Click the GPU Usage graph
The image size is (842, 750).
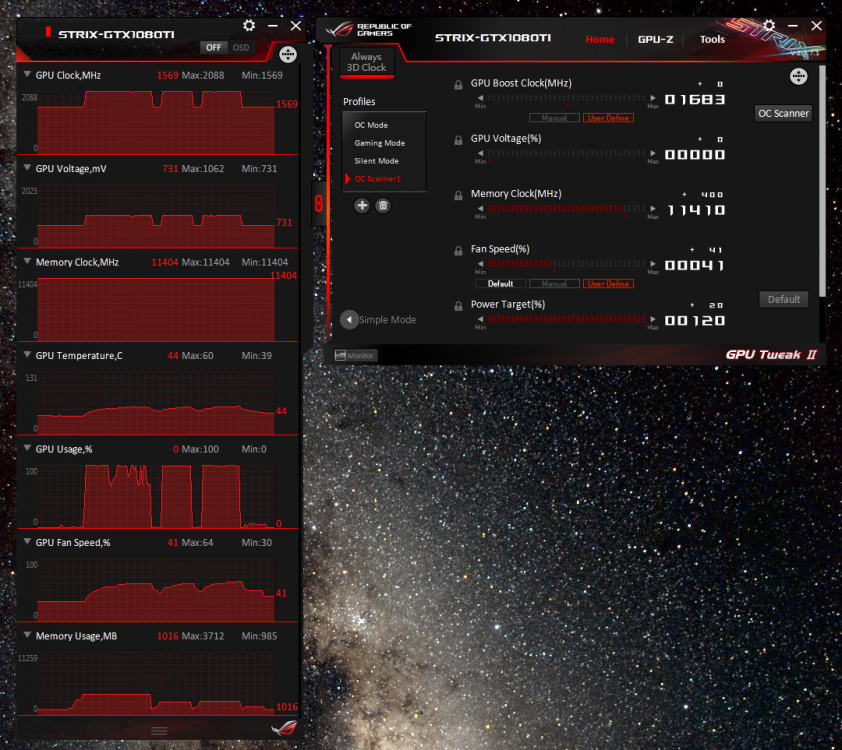pyautogui.click(x=156, y=495)
